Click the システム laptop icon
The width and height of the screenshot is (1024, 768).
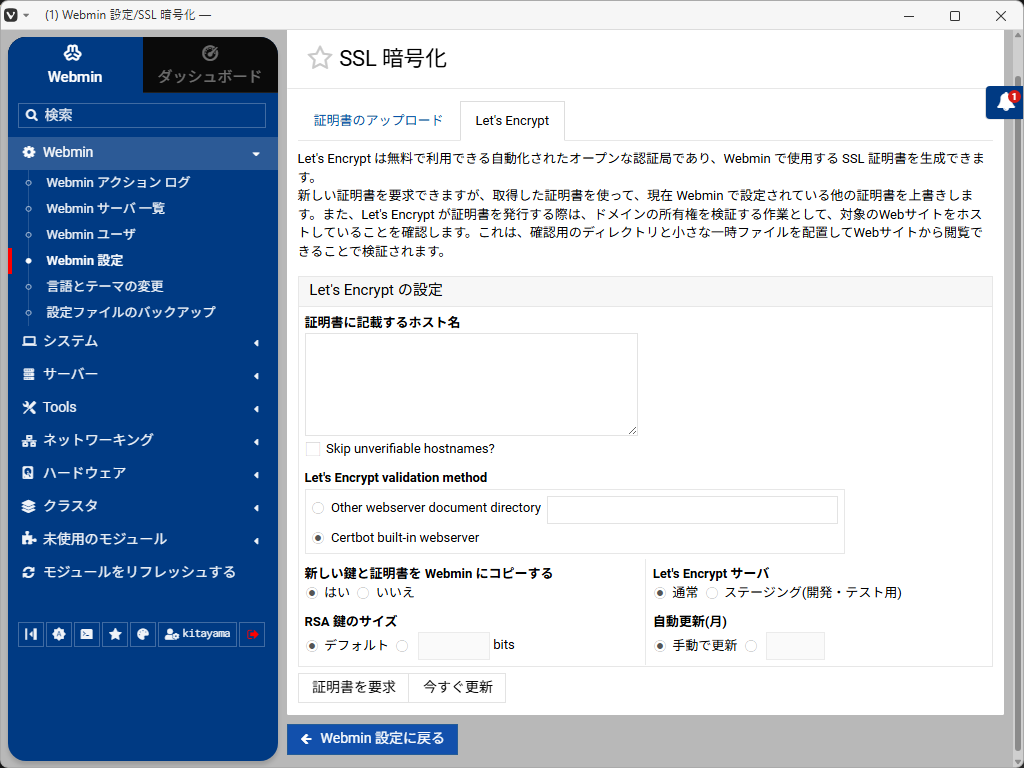(x=29, y=341)
